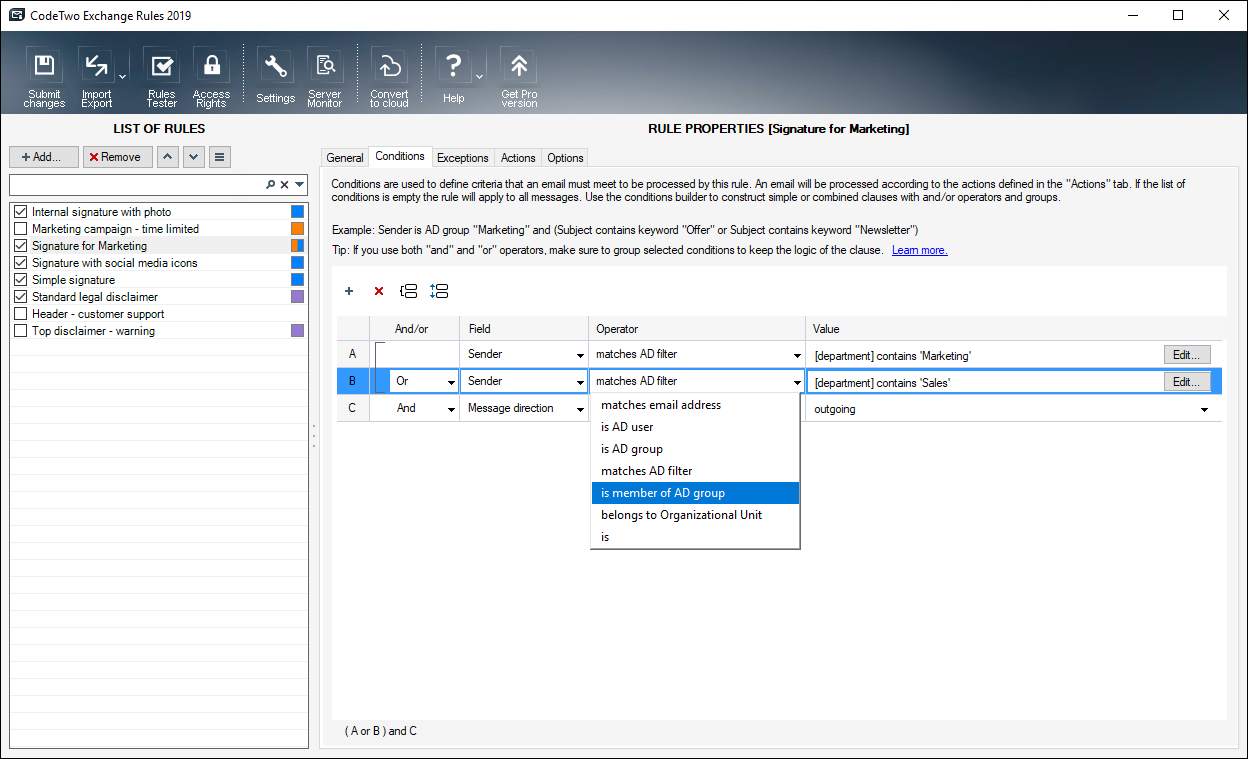Image resolution: width=1248 pixels, height=759 pixels.
Task: Uncheck the Simple signature rule
Action: pyautogui.click(x=21, y=280)
